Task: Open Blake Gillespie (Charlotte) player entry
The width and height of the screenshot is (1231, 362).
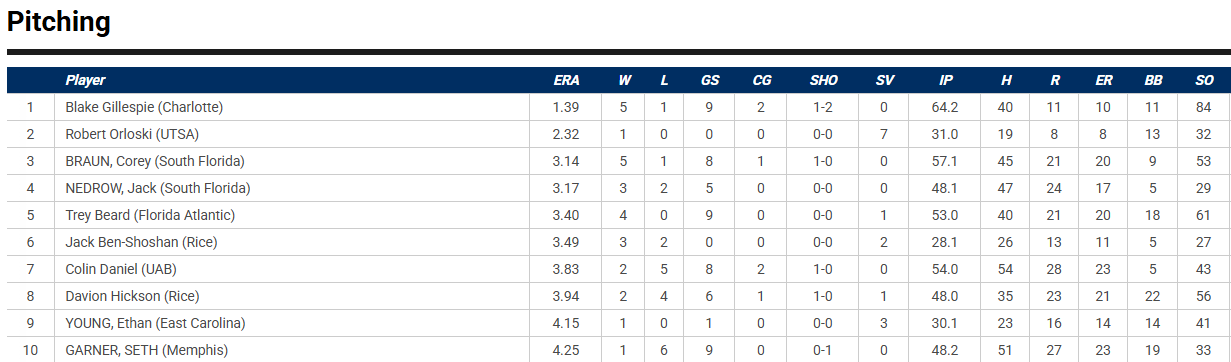Action: (x=144, y=107)
